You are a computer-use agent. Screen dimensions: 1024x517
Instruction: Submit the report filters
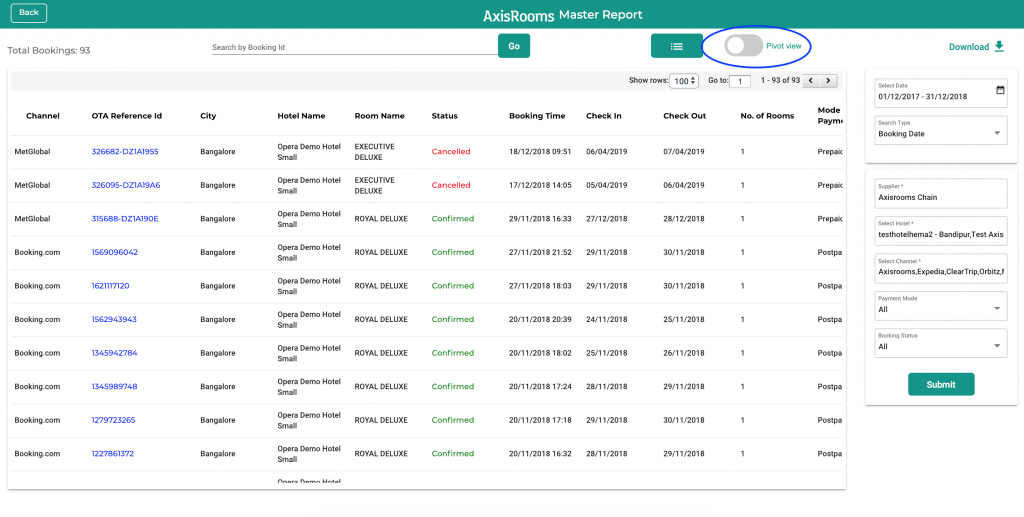tap(941, 384)
